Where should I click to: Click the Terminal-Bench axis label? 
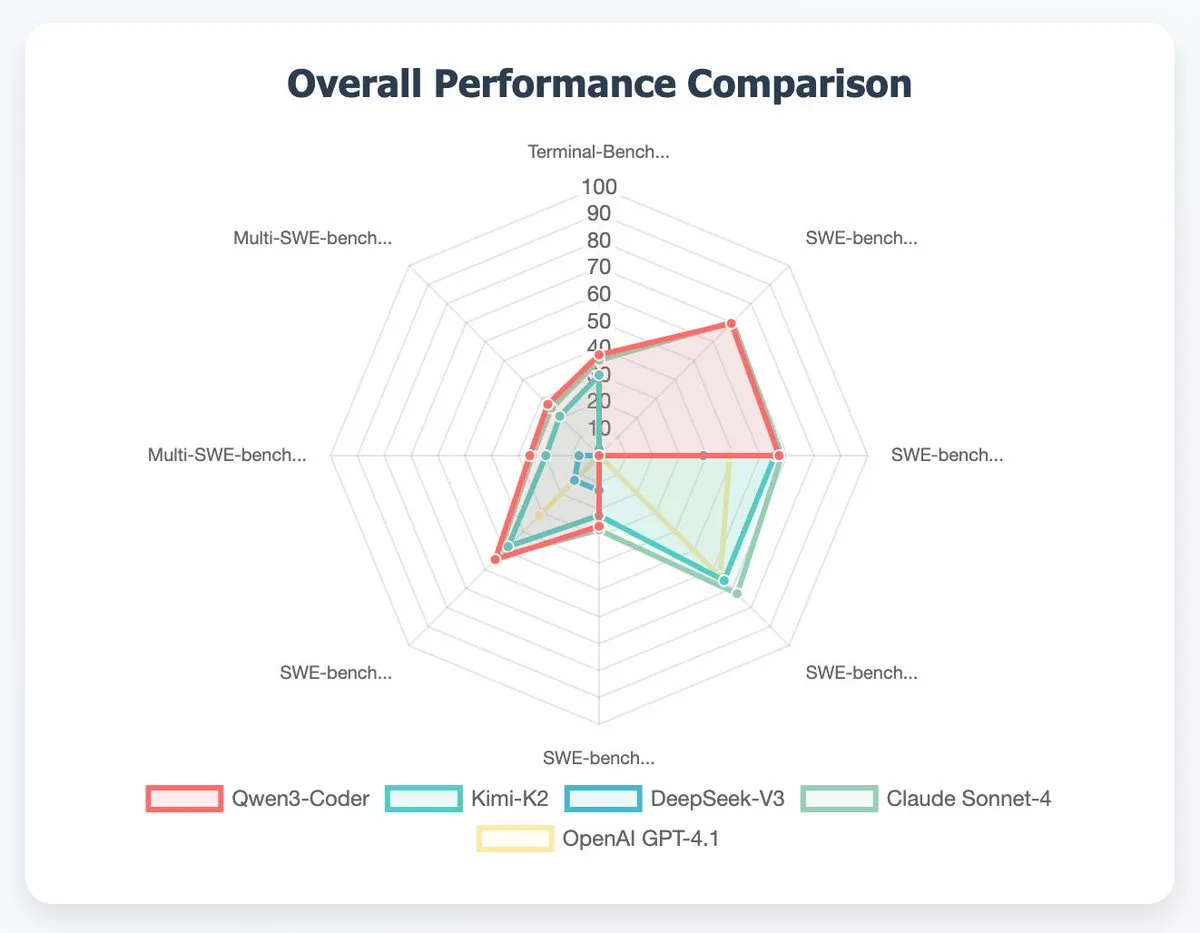pyautogui.click(x=598, y=153)
